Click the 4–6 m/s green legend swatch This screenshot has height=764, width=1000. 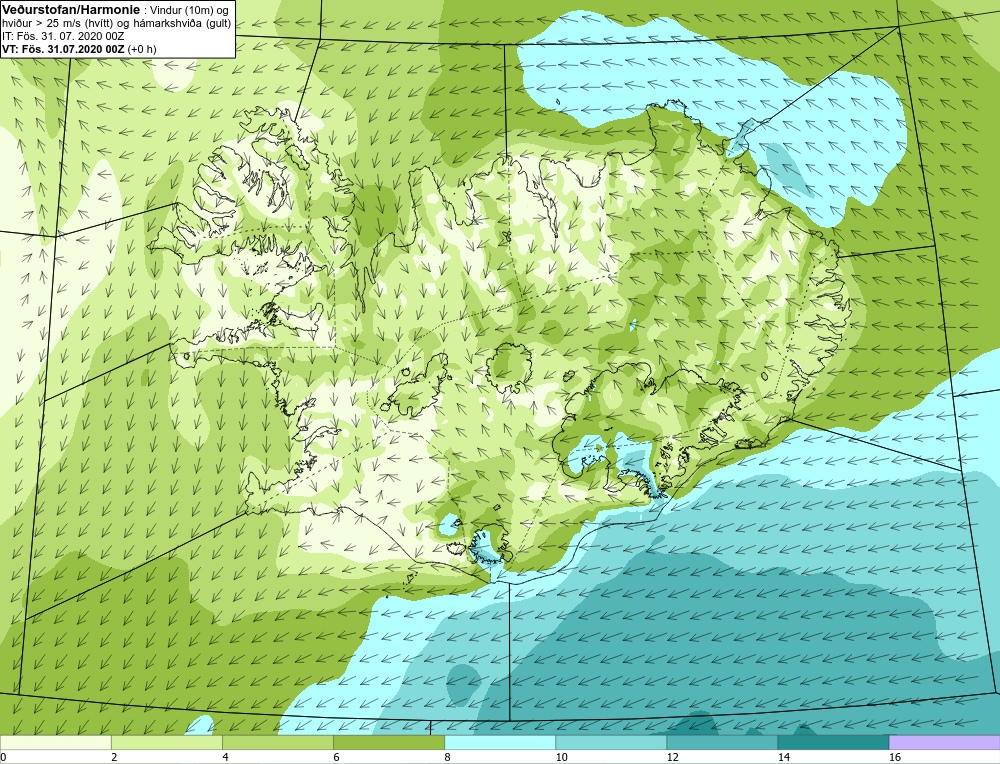(277, 742)
